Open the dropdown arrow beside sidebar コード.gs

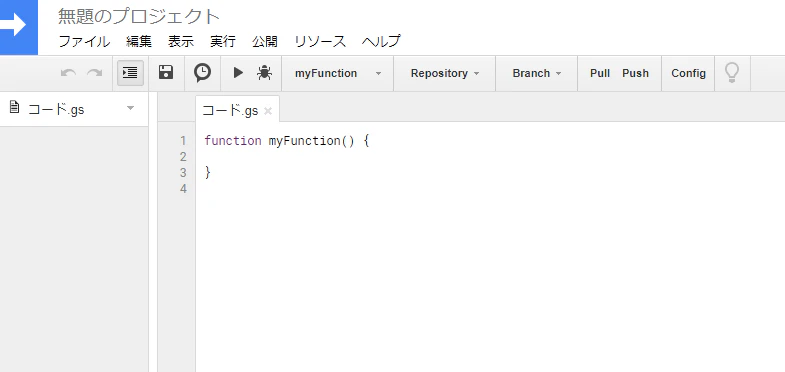[131, 108]
